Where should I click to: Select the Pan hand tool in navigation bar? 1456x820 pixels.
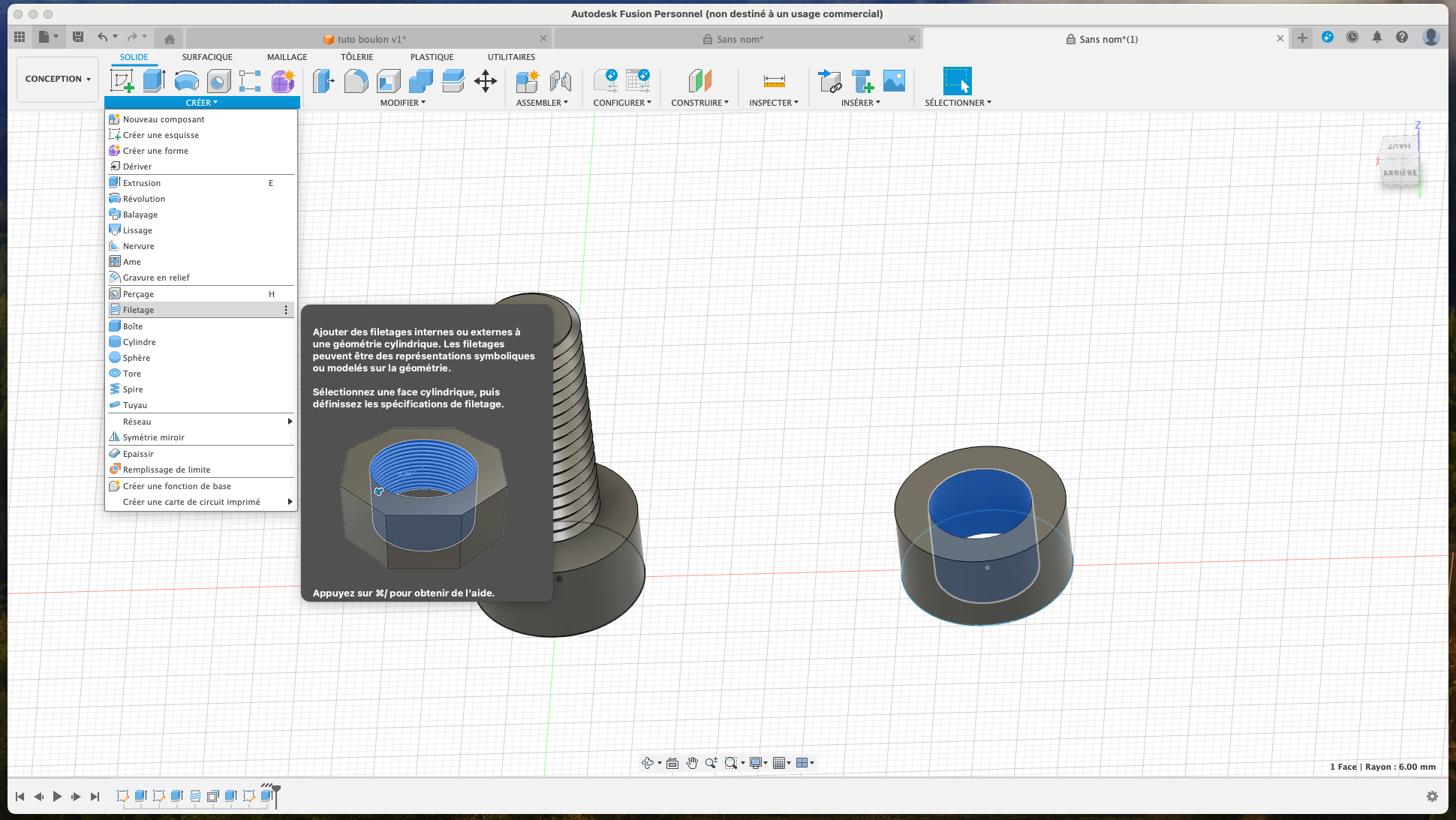pos(691,763)
